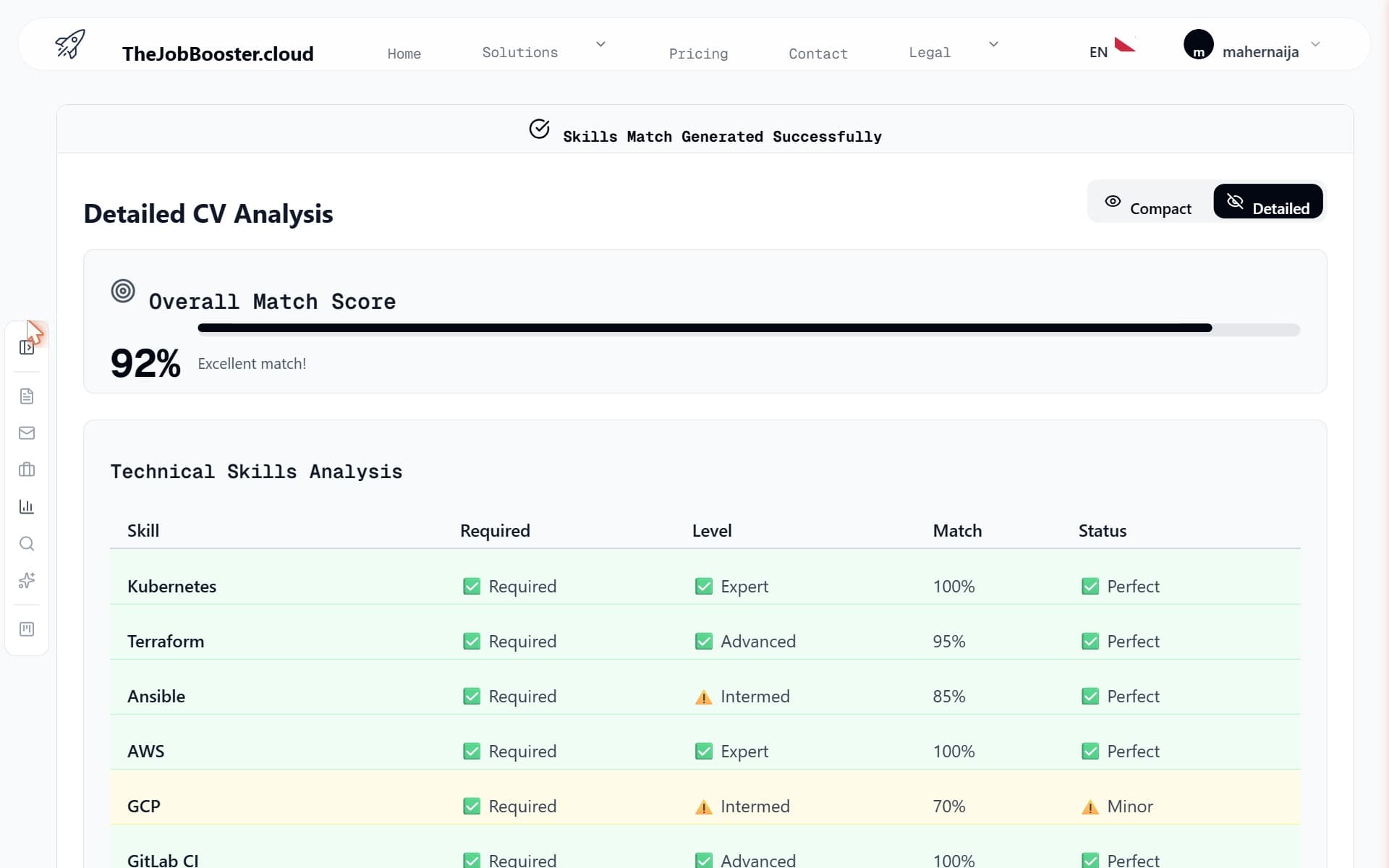Click the Required column header

tap(495, 530)
